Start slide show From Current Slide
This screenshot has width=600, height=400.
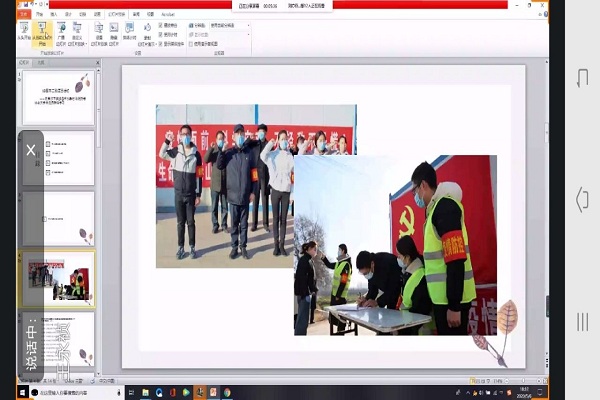[42, 34]
